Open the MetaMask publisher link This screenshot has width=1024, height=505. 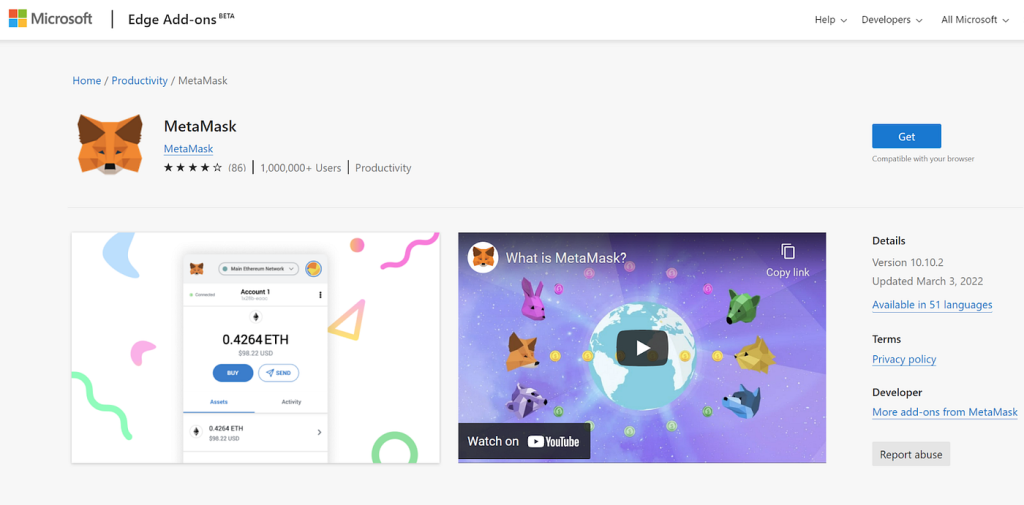pos(188,148)
